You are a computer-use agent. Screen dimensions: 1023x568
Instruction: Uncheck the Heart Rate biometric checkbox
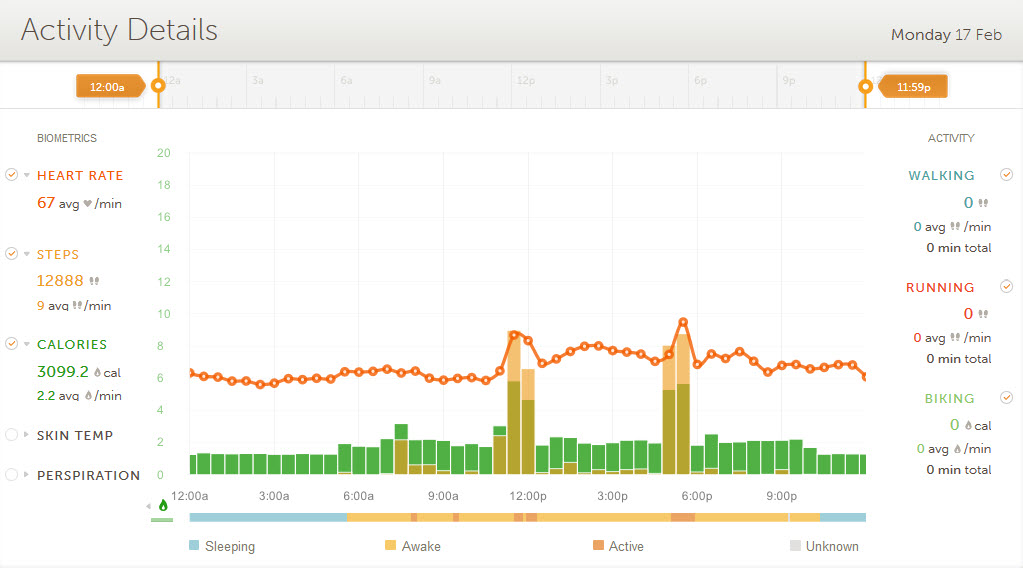(x=12, y=175)
